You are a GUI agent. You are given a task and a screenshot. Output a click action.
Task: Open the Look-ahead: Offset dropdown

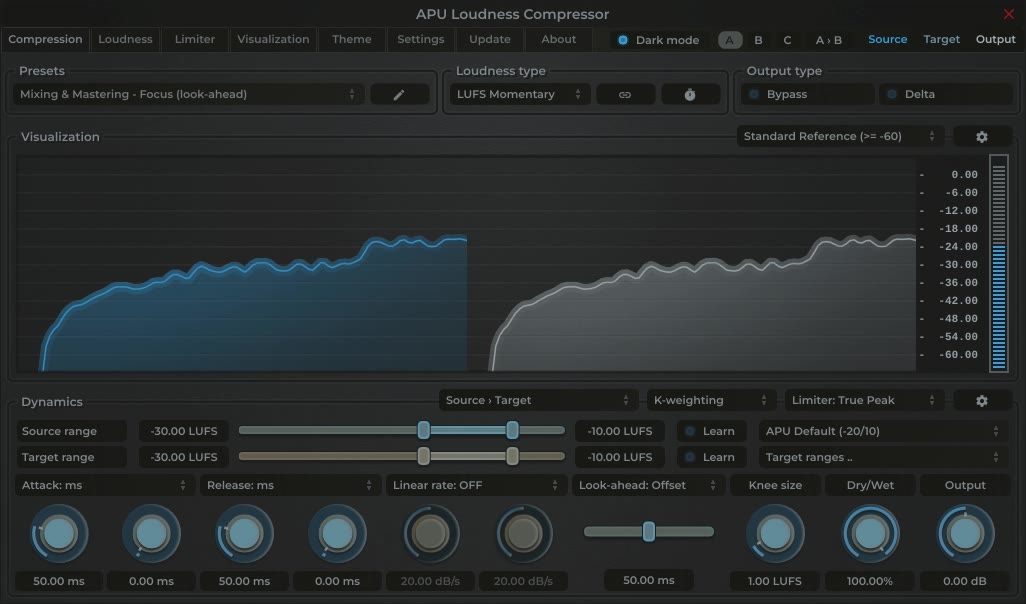648,486
